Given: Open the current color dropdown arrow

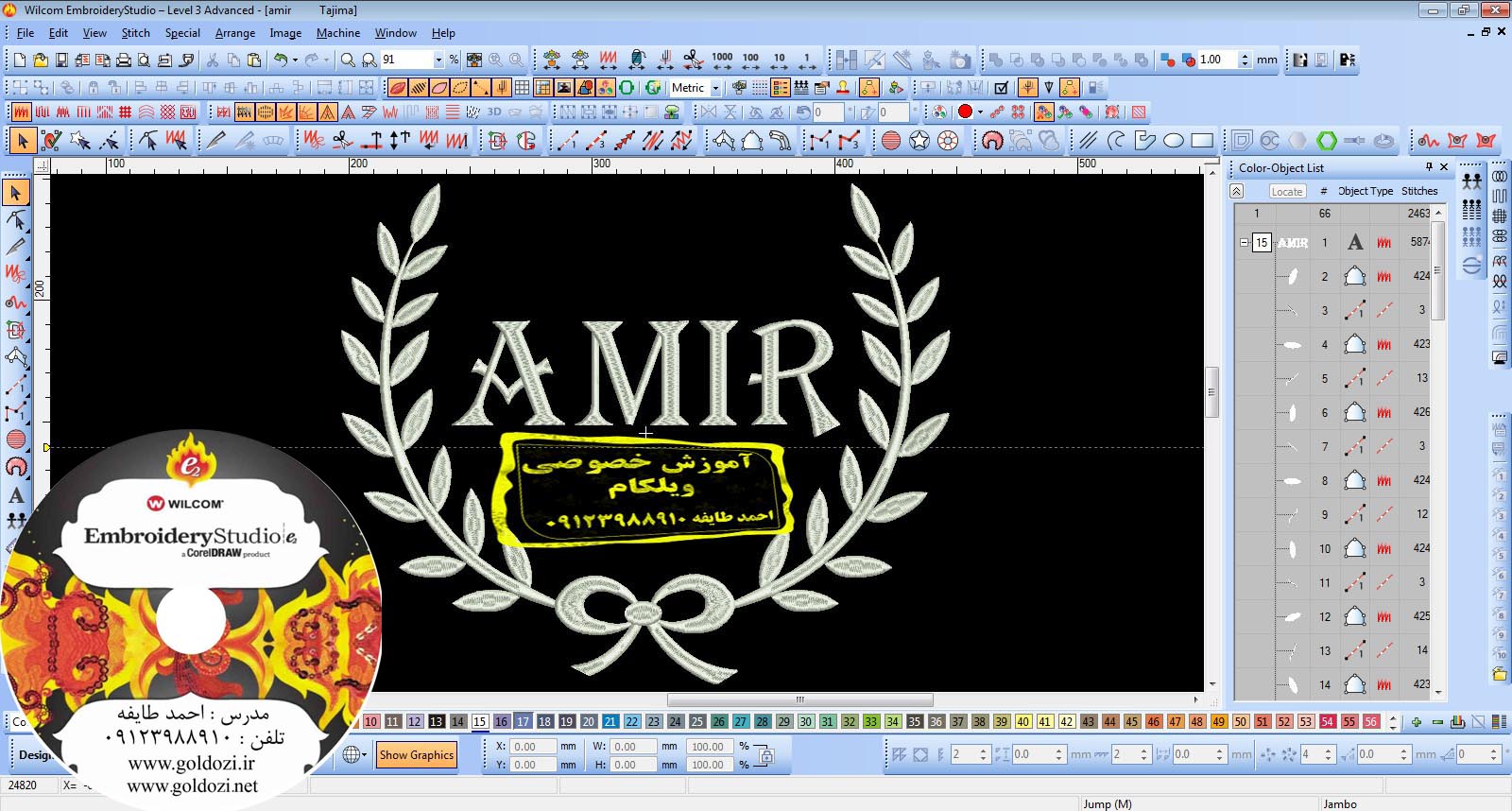Looking at the screenshot, I should (980, 112).
